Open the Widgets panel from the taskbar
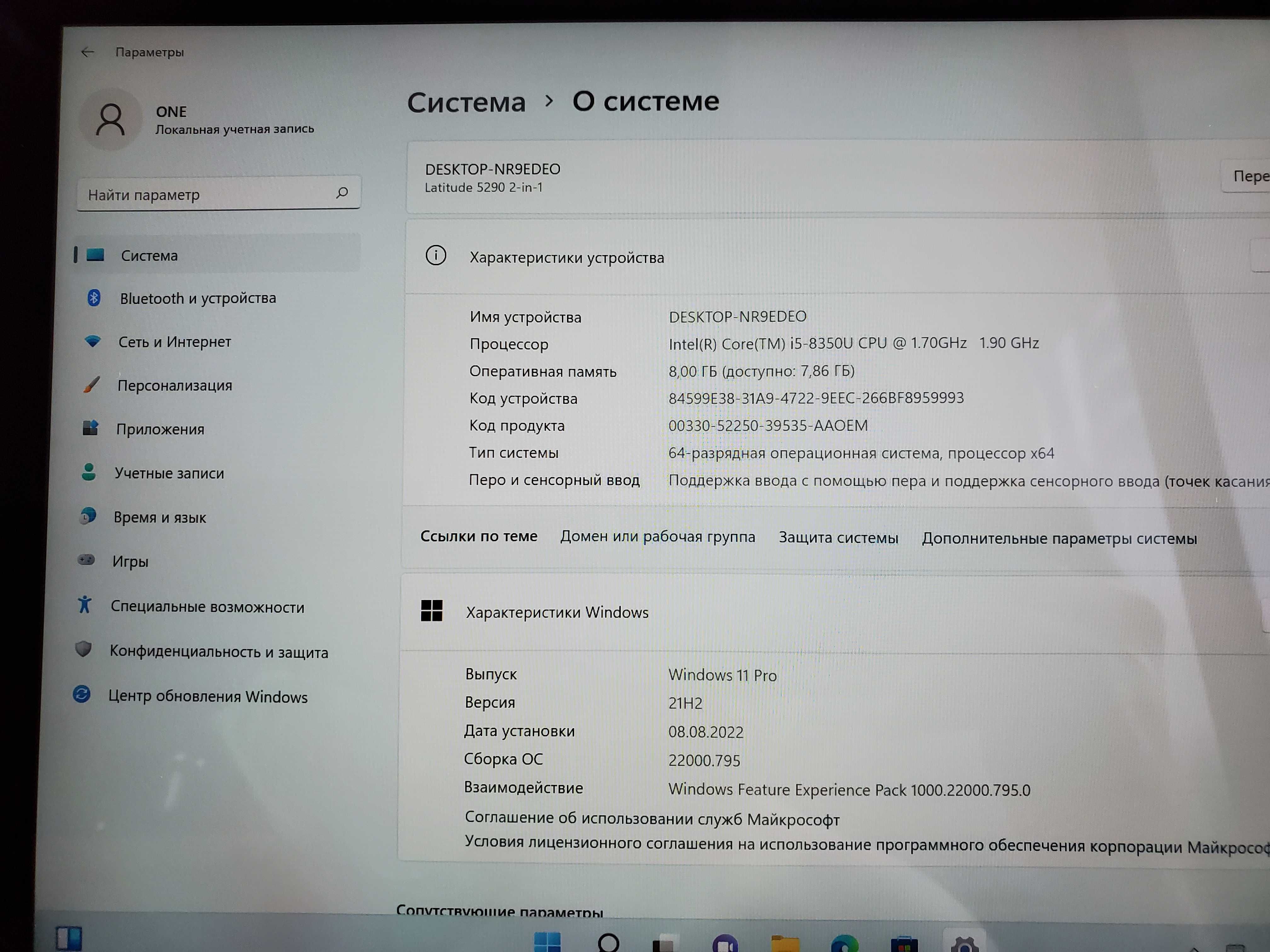 [69, 939]
